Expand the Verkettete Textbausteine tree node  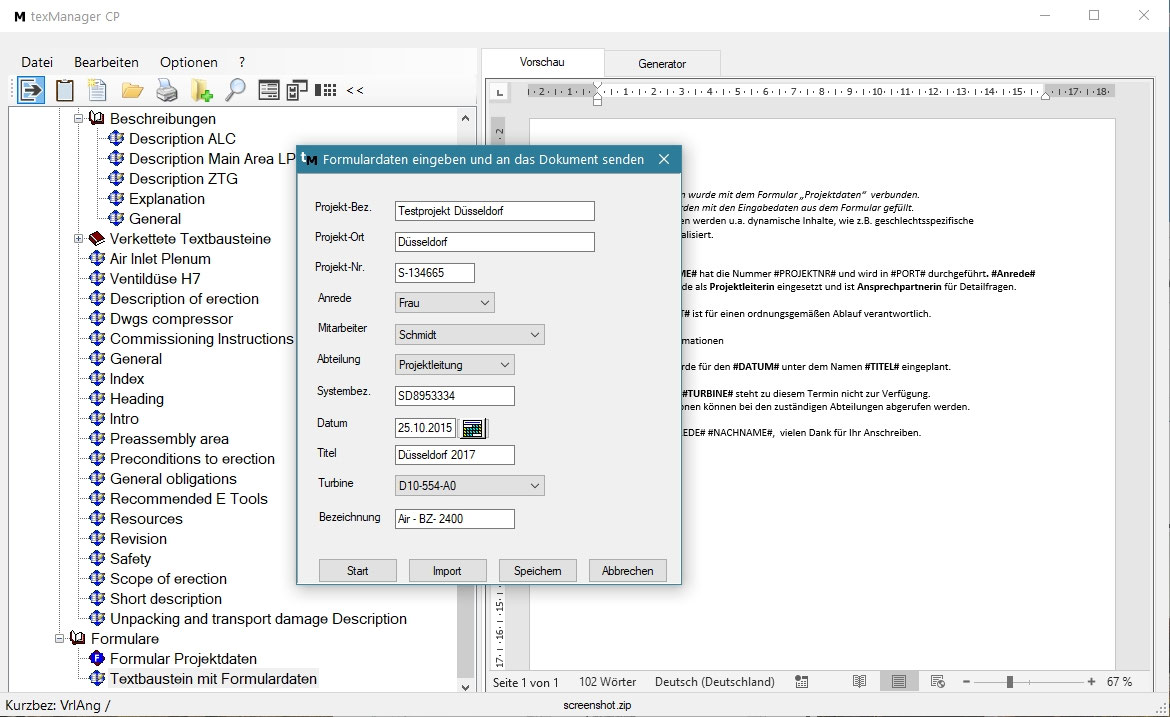tap(79, 238)
